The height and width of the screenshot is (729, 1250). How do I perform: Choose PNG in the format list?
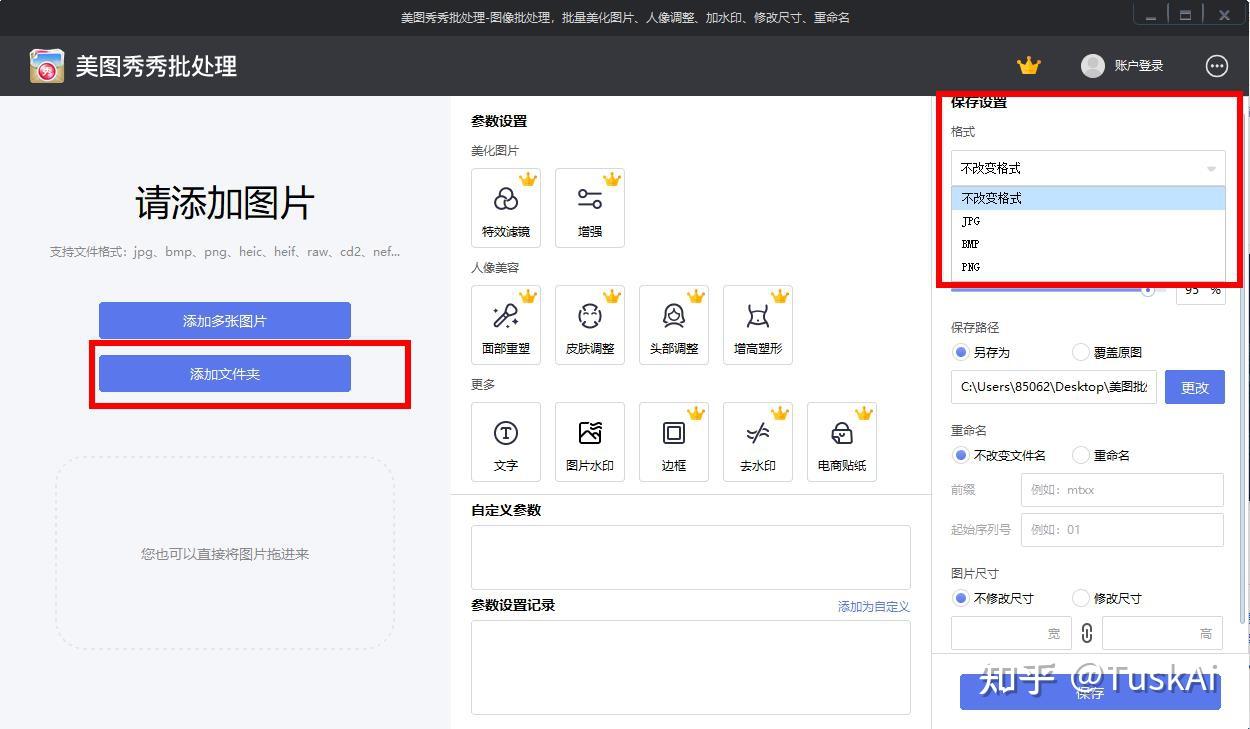(x=1088, y=267)
